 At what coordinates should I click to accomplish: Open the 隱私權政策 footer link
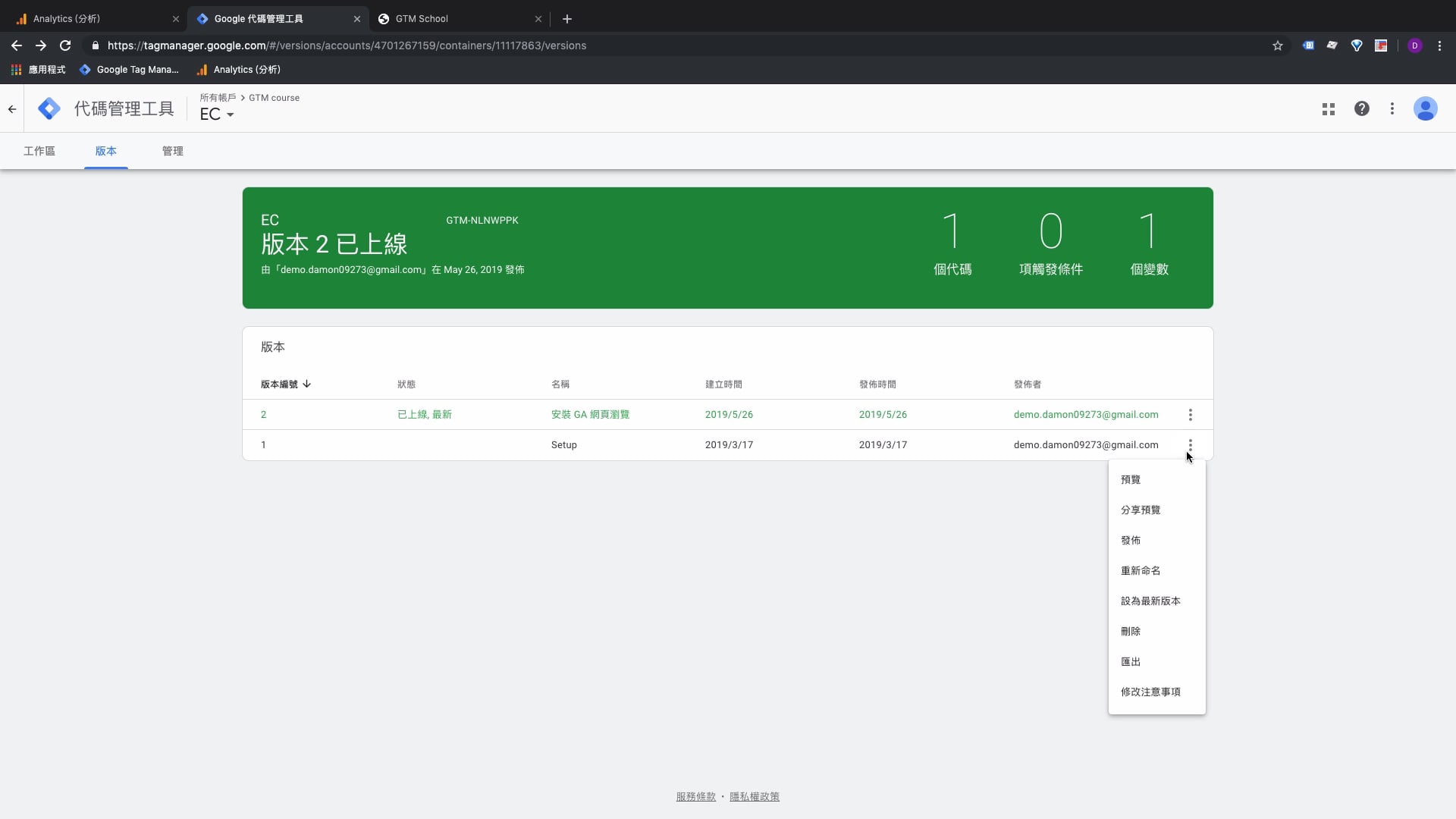point(754,796)
